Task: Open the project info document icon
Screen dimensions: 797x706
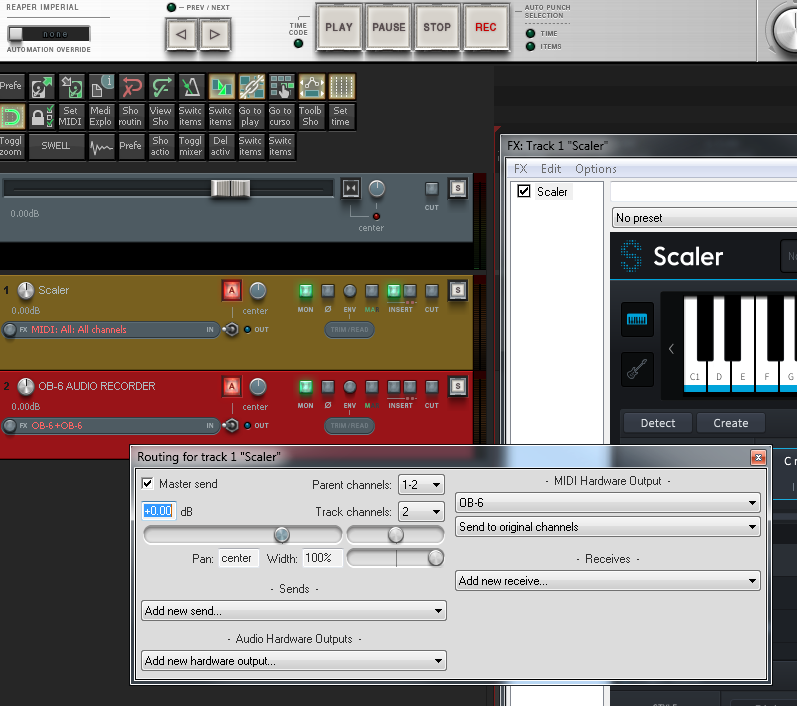Action: click(x=102, y=87)
